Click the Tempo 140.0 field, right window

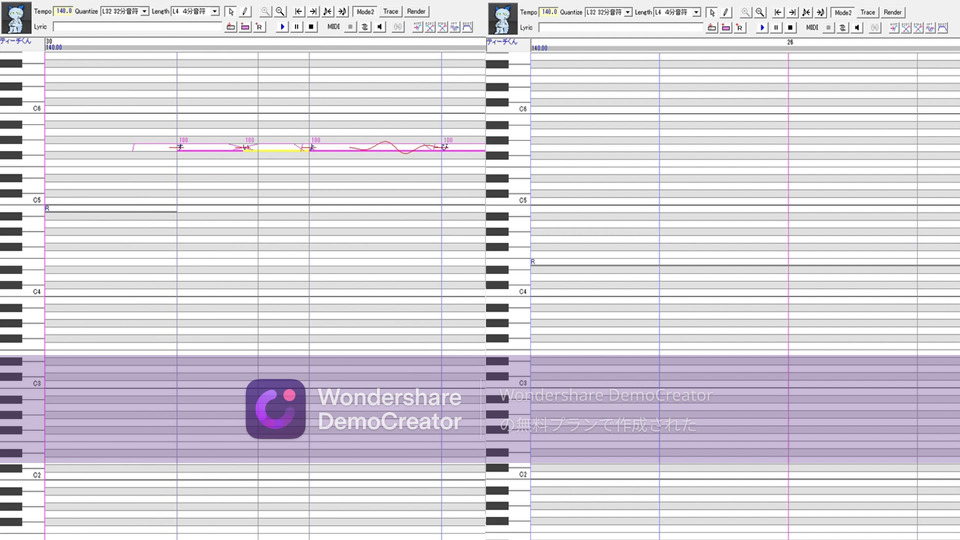click(549, 12)
